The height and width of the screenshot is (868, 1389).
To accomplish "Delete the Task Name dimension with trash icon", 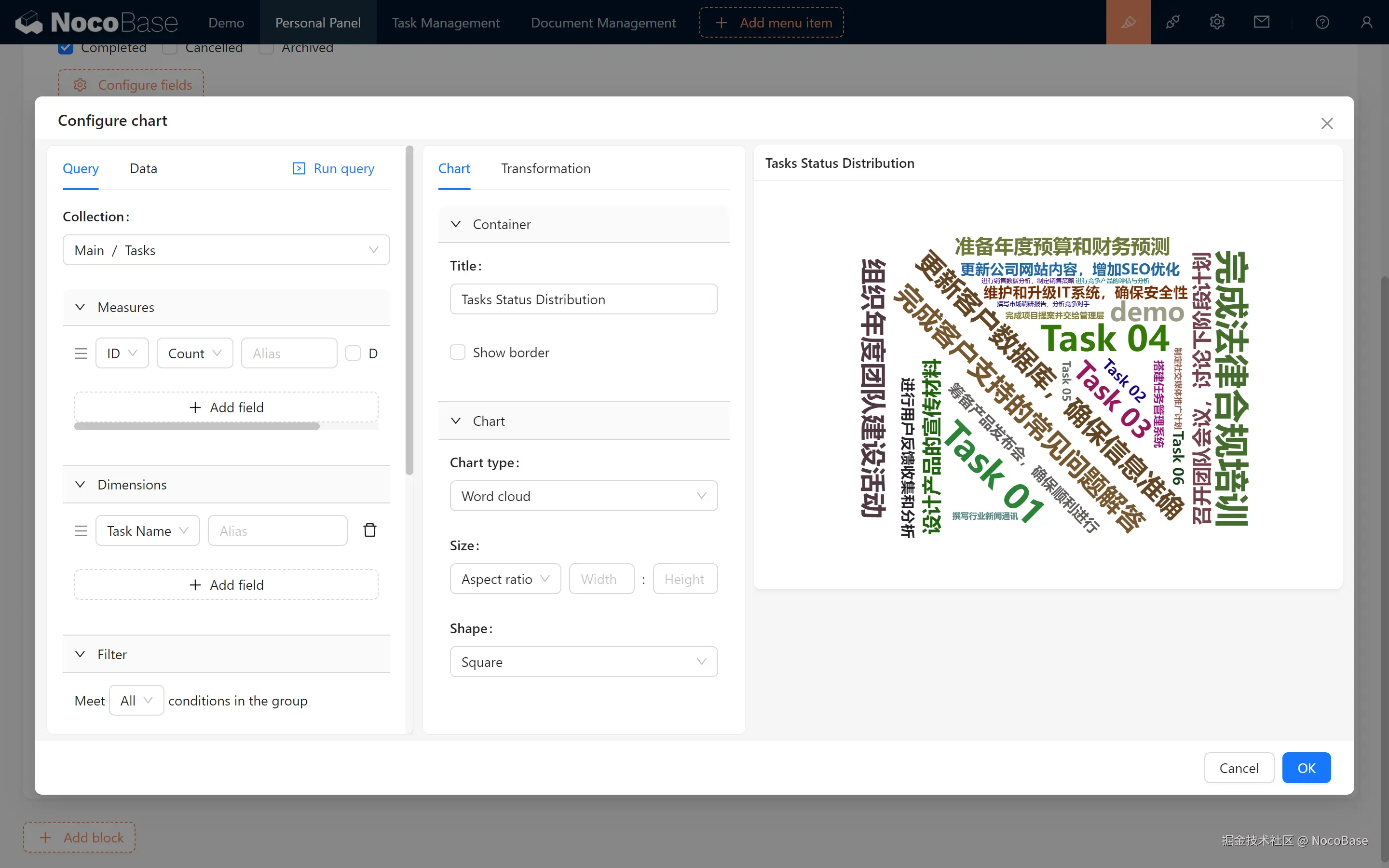I will [369, 530].
